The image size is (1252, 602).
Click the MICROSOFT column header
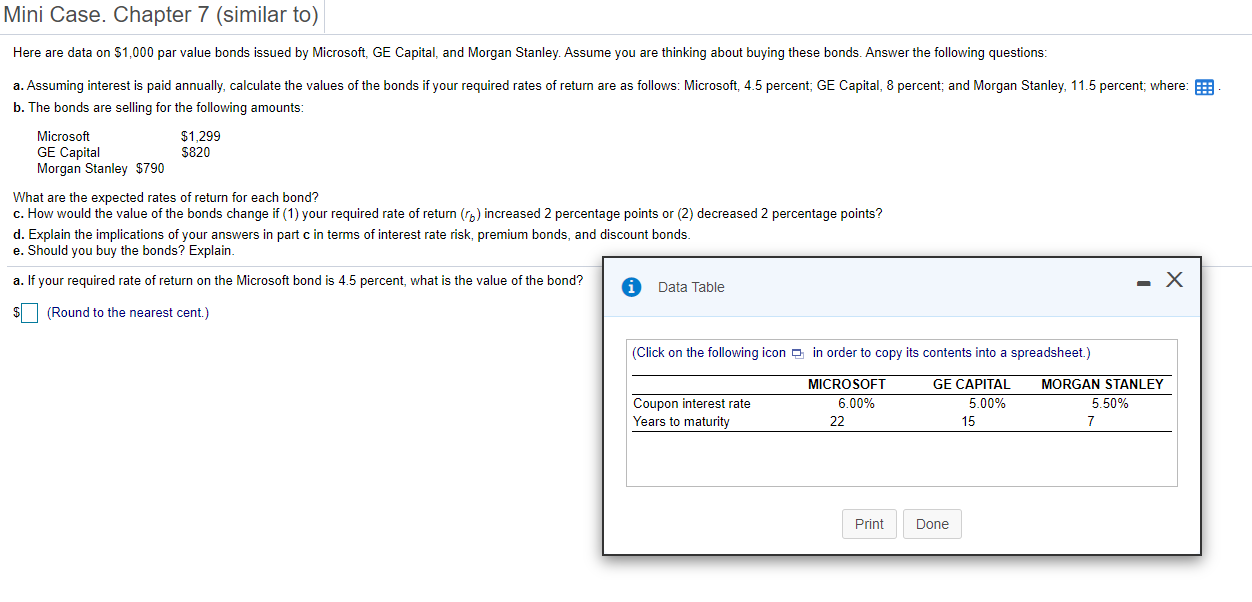pos(846,384)
